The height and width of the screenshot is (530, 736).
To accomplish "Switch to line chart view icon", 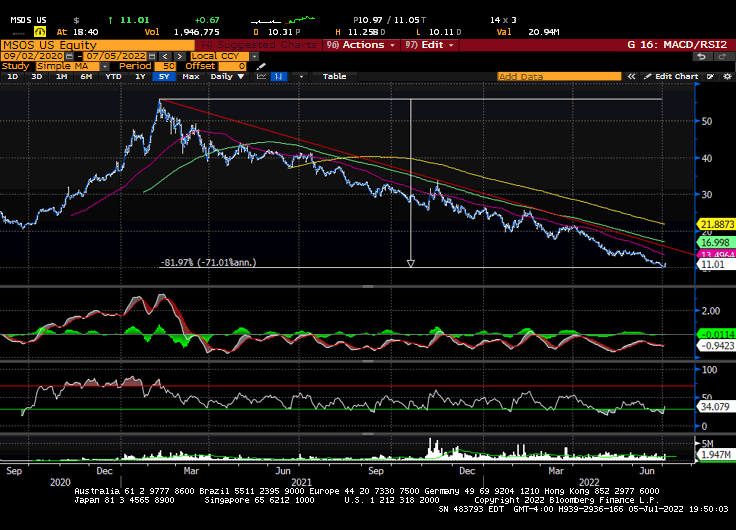I will click(261, 77).
